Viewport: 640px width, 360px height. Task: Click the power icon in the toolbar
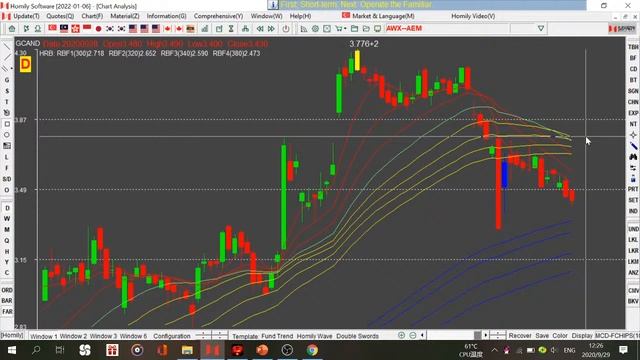click(x=286, y=29)
